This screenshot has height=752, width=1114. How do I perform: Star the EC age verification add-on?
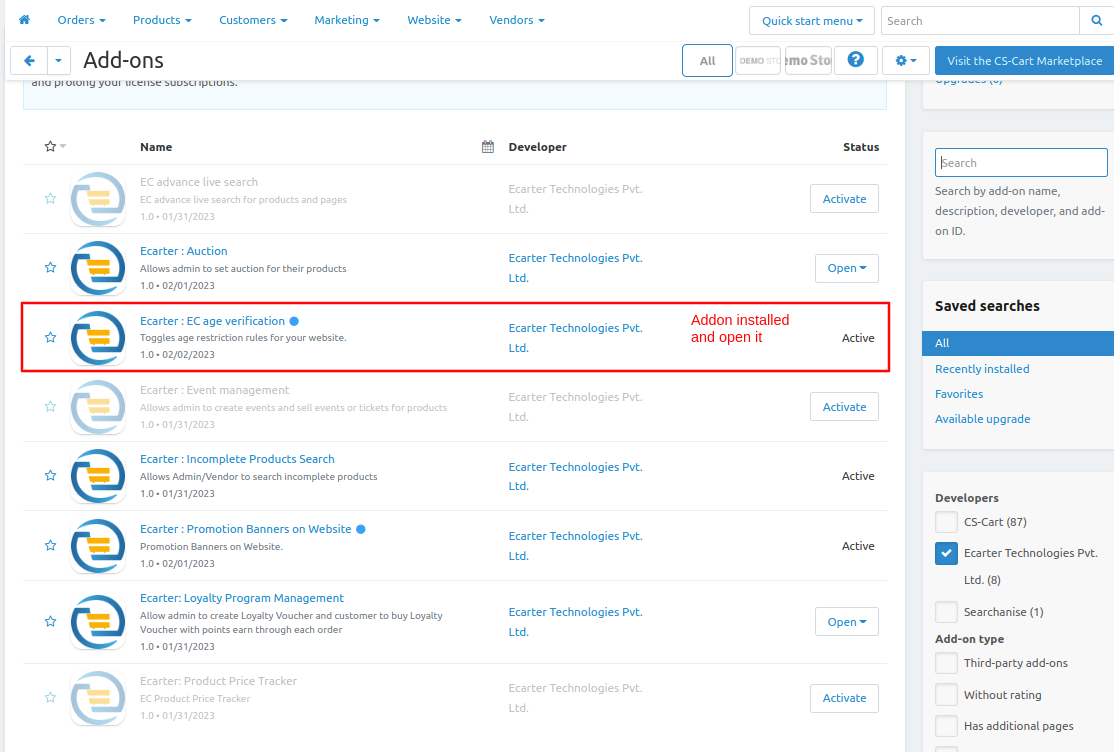tap(50, 337)
